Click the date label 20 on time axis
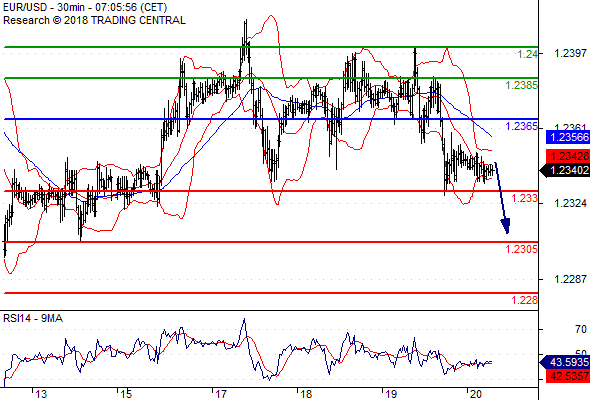Image resolution: width=590 pixels, height=400 pixels. point(476,394)
